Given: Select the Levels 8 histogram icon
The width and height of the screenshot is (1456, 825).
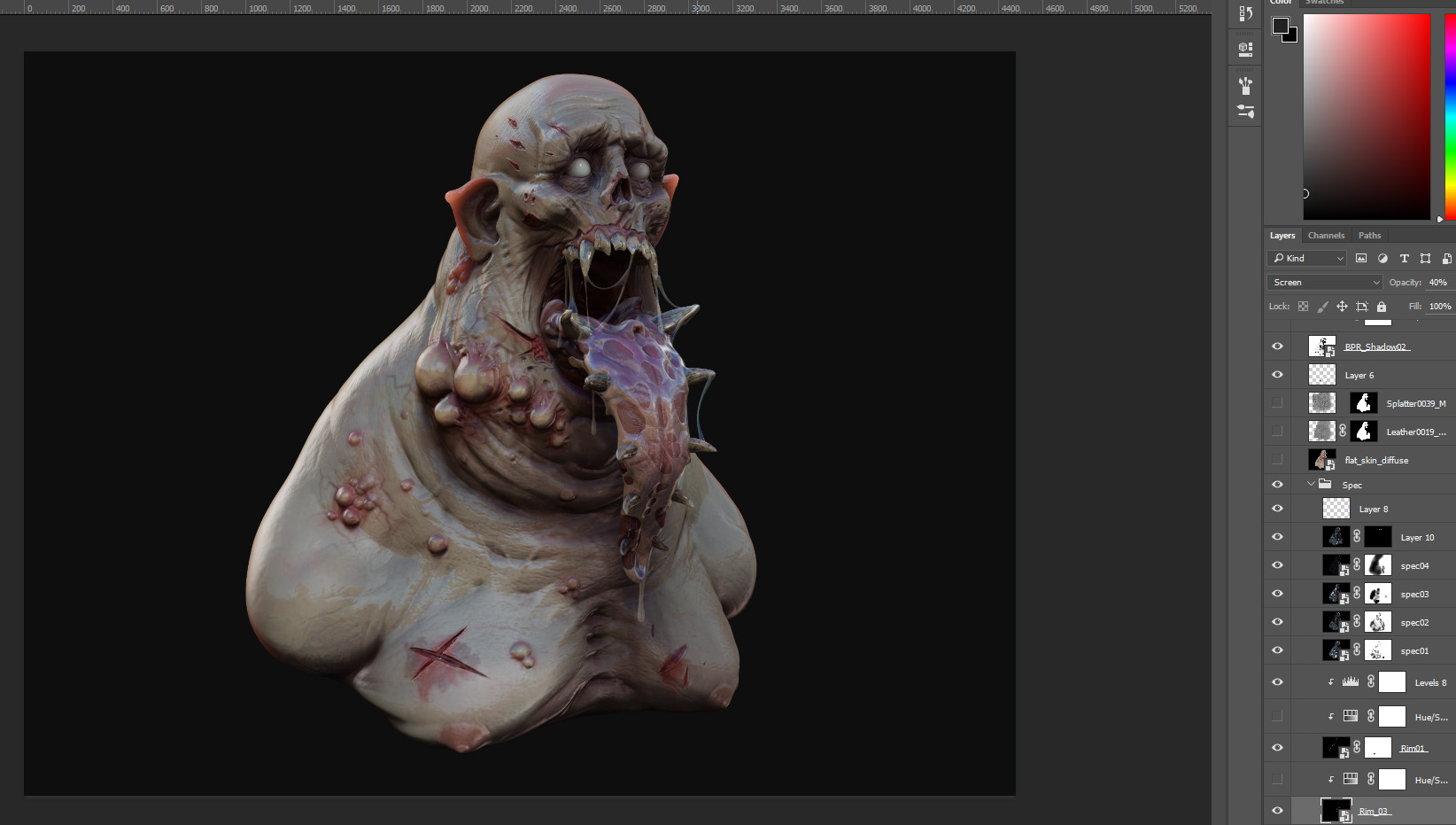Looking at the screenshot, I should click(x=1351, y=681).
